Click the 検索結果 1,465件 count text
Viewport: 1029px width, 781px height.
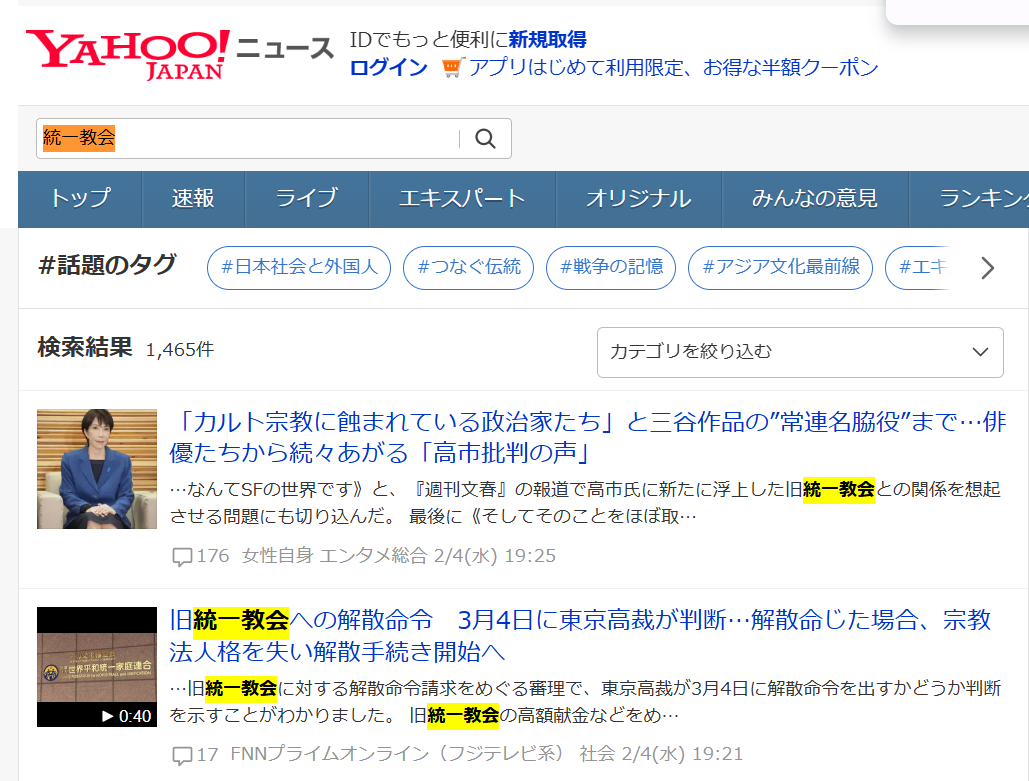pyautogui.click(x=125, y=348)
